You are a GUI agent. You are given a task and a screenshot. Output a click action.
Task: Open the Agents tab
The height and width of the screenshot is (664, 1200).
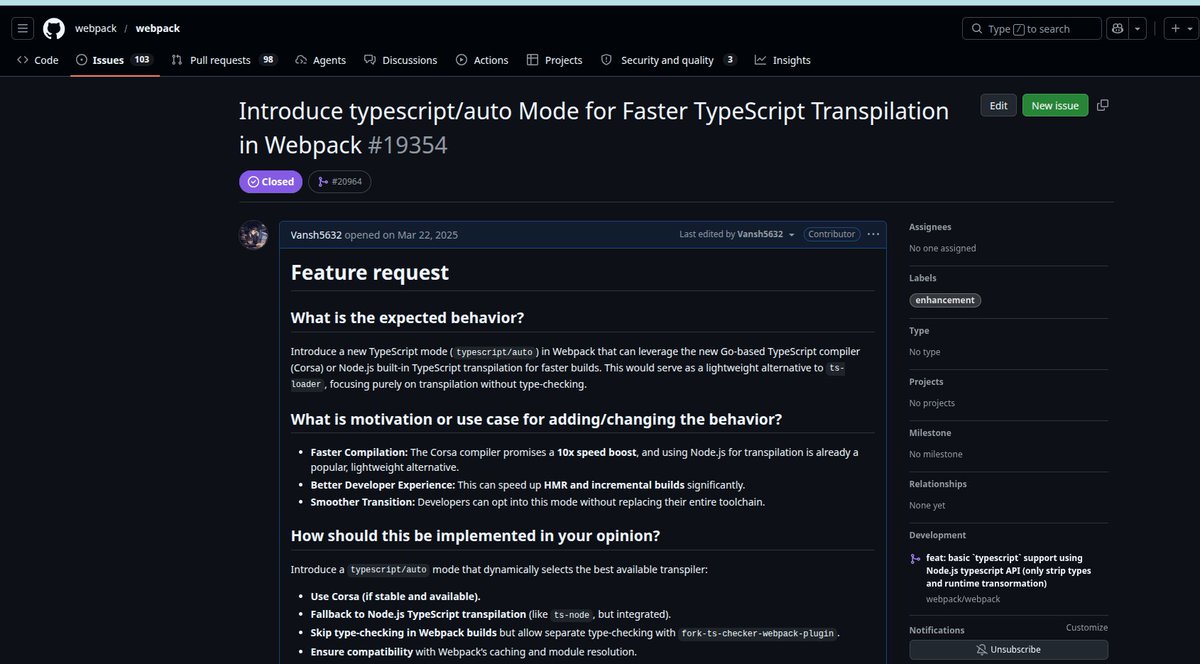pos(320,60)
